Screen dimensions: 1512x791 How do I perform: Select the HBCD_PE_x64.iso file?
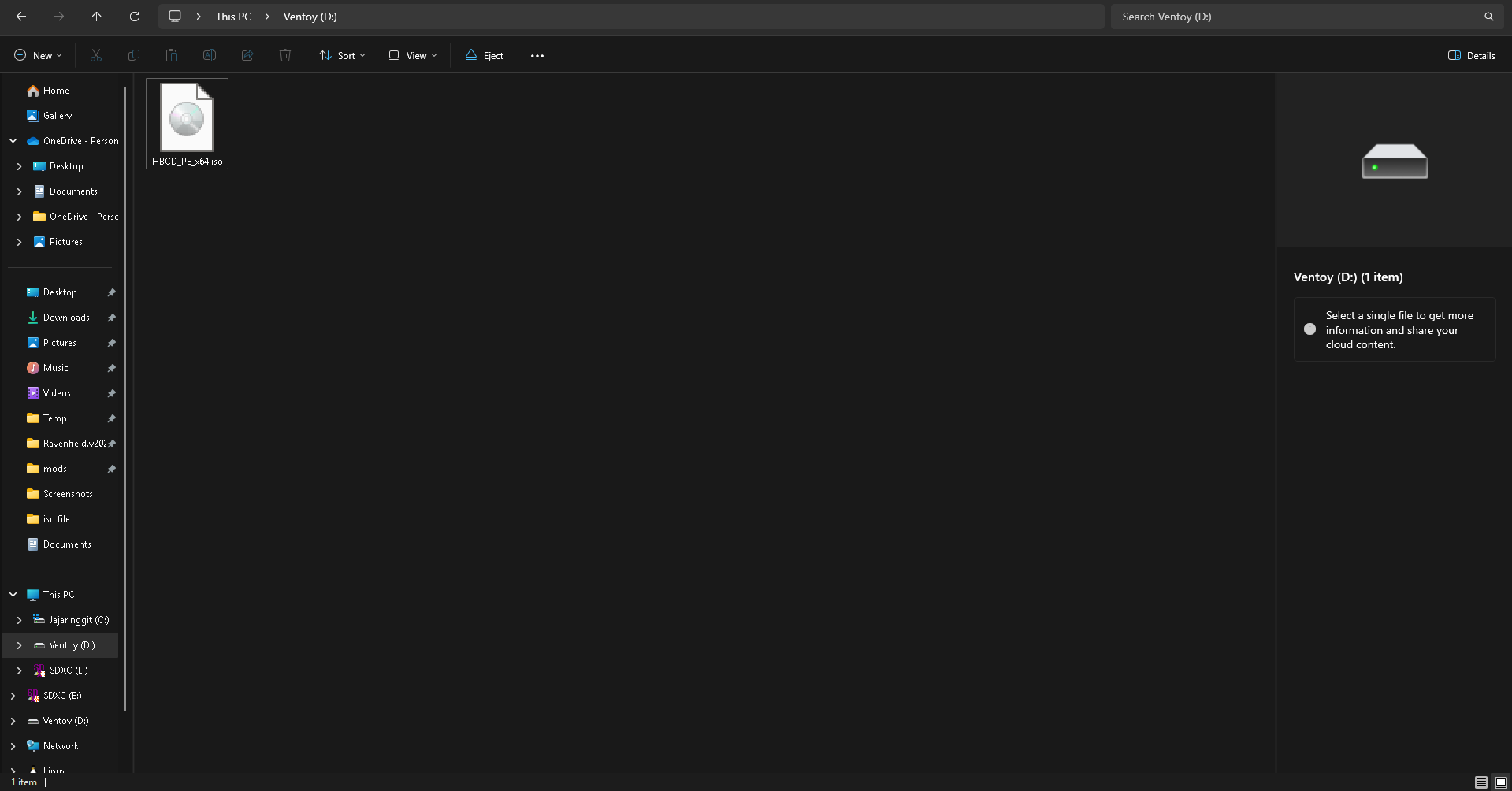(187, 124)
